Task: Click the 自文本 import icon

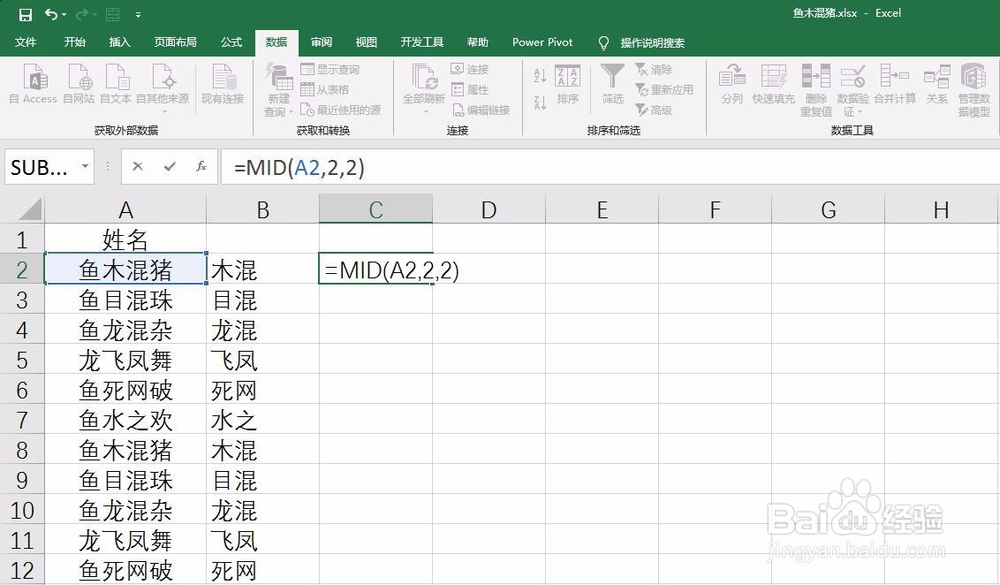Action: tap(116, 84)
